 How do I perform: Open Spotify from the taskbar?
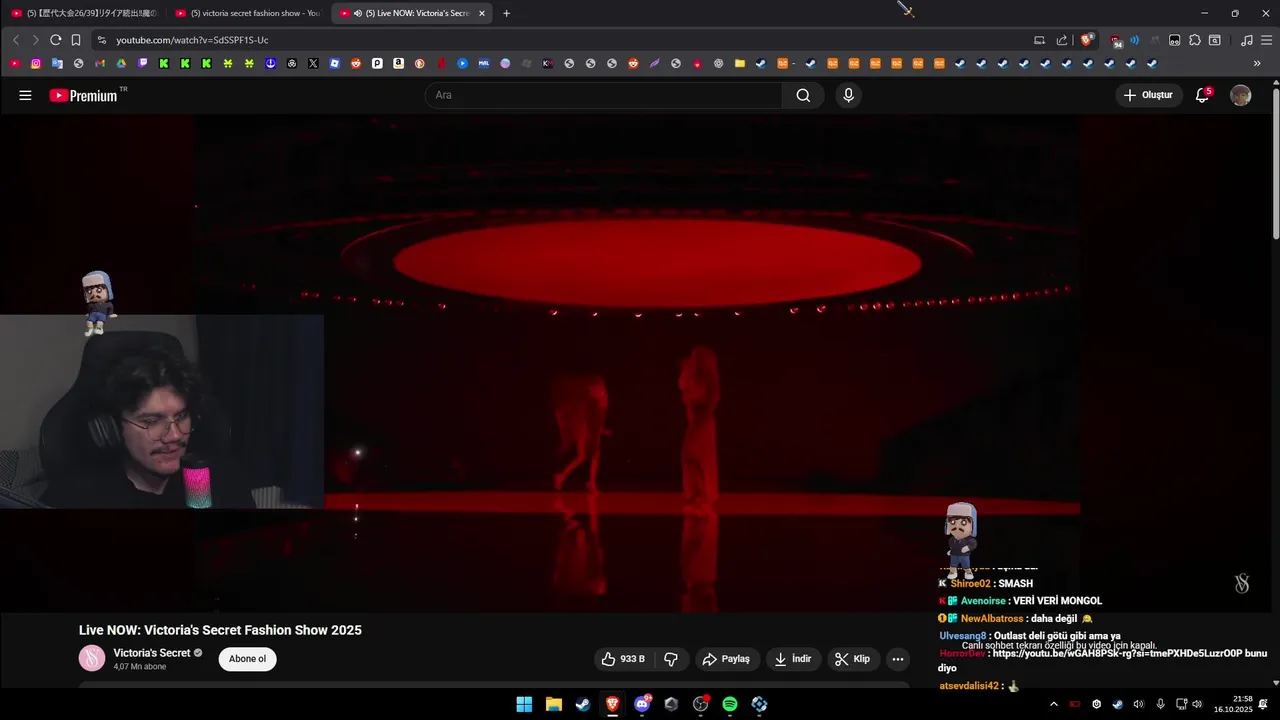point(730,704)
